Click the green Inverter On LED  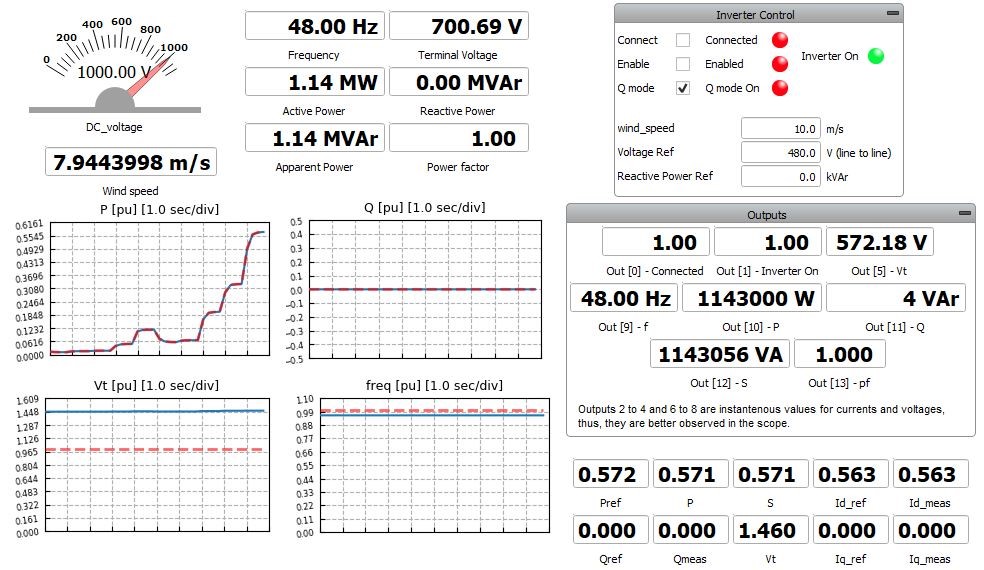pos(876,56)
